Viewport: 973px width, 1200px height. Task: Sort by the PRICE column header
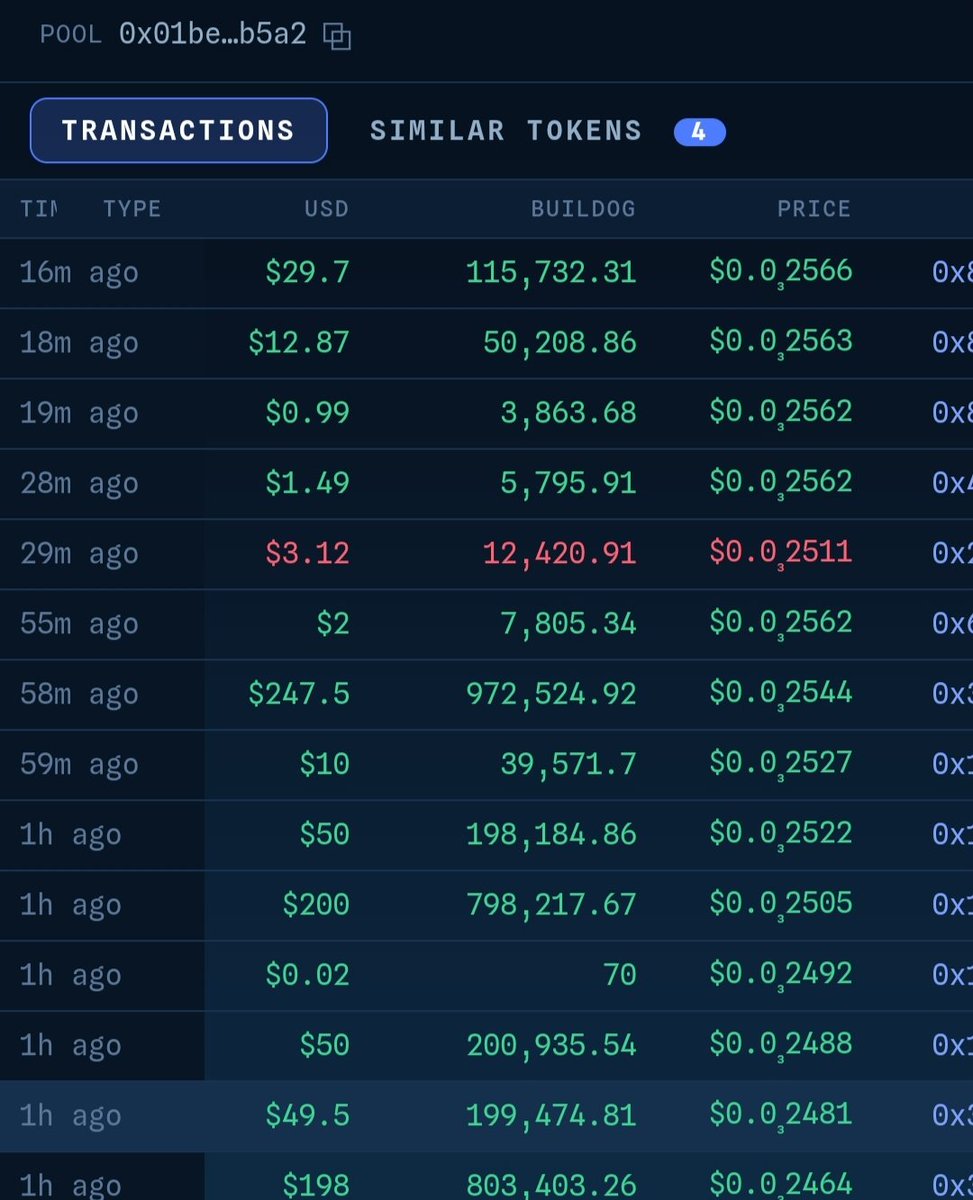[x=814, y=209]
